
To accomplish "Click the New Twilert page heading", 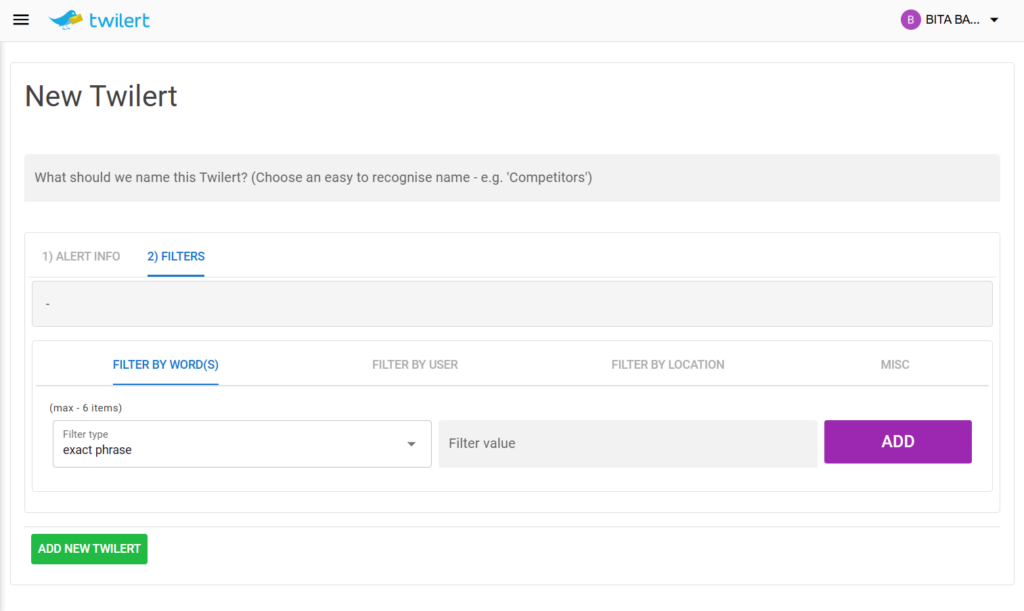I will coord(101,96).
